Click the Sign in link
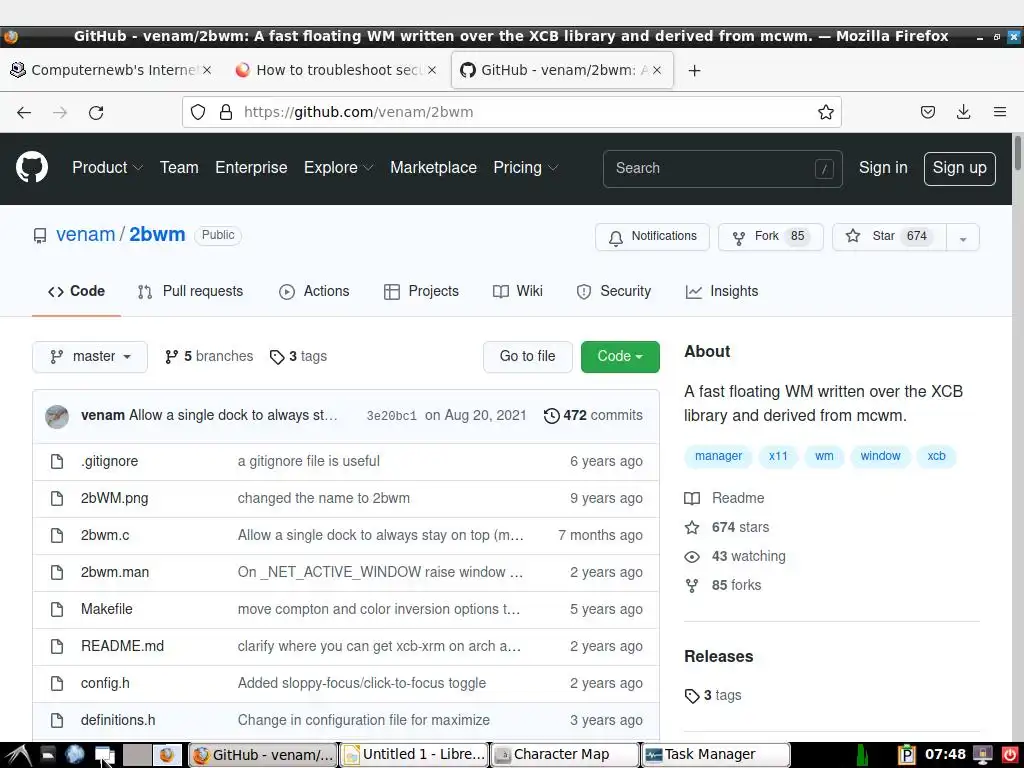Image resolution: width=1024 pixels, height=768 pixels. coord(883,168)
